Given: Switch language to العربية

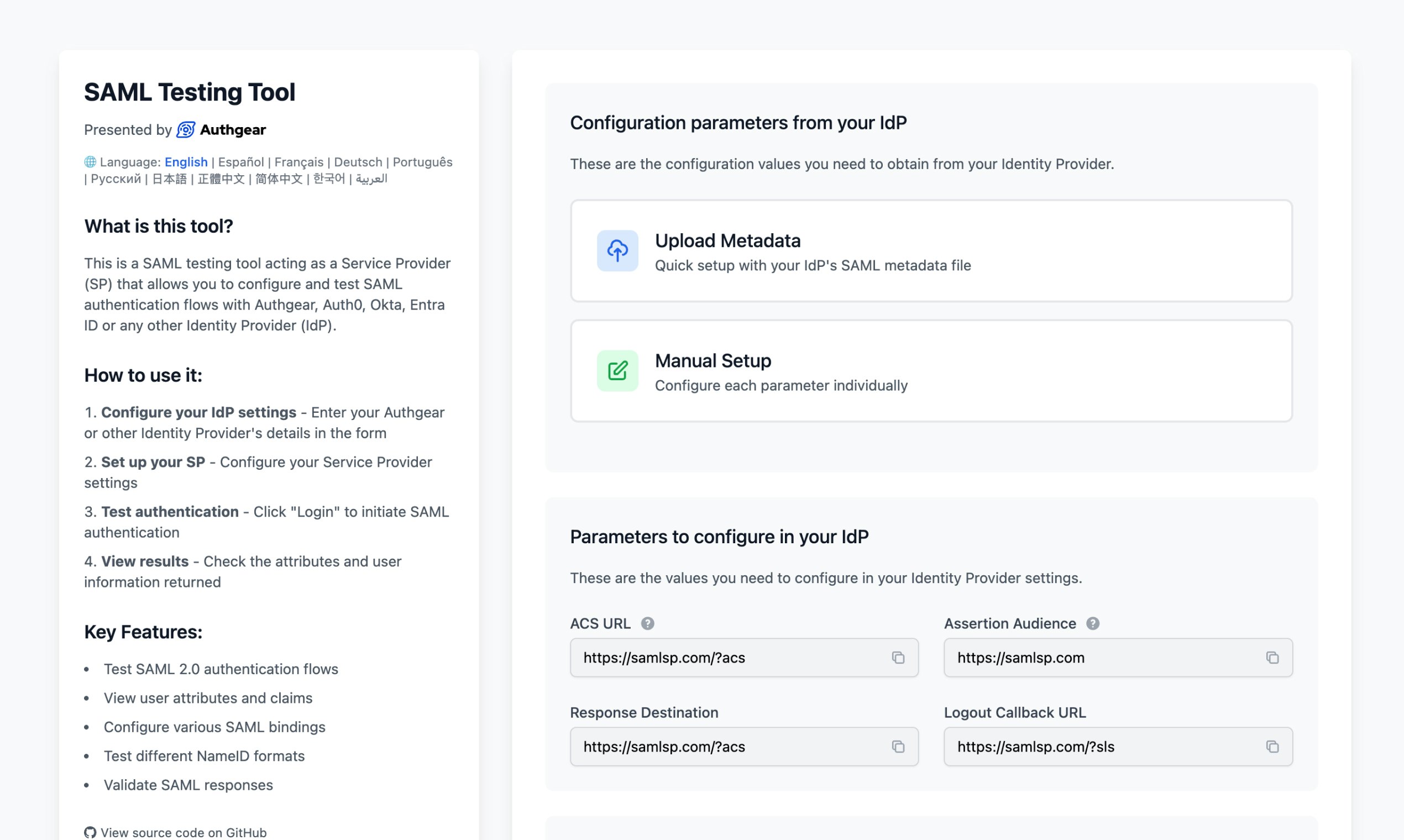Looking at the screenshot, I should [x=371, y=179].
